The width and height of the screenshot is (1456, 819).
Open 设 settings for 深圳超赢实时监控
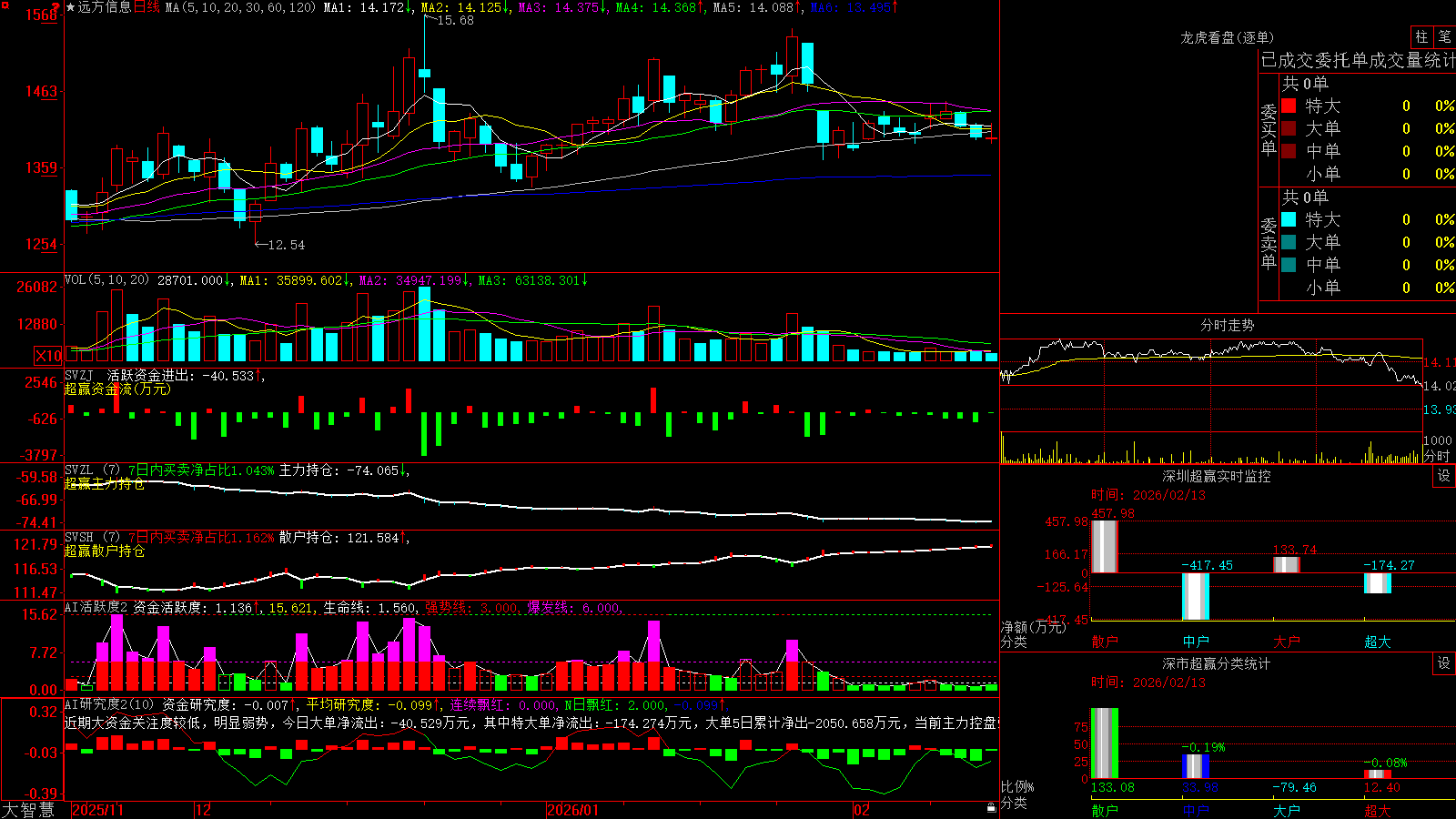tap(1444, 476)
